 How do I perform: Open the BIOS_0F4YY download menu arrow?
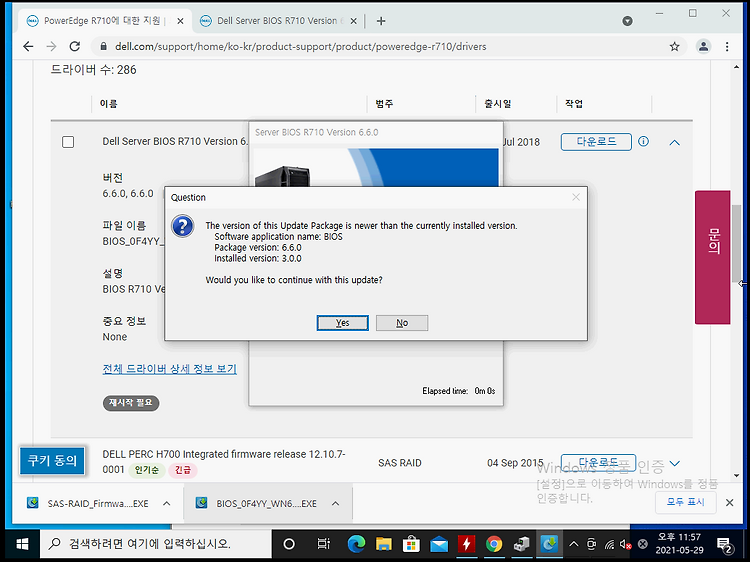pyautogui.click(x=335, y=503)
